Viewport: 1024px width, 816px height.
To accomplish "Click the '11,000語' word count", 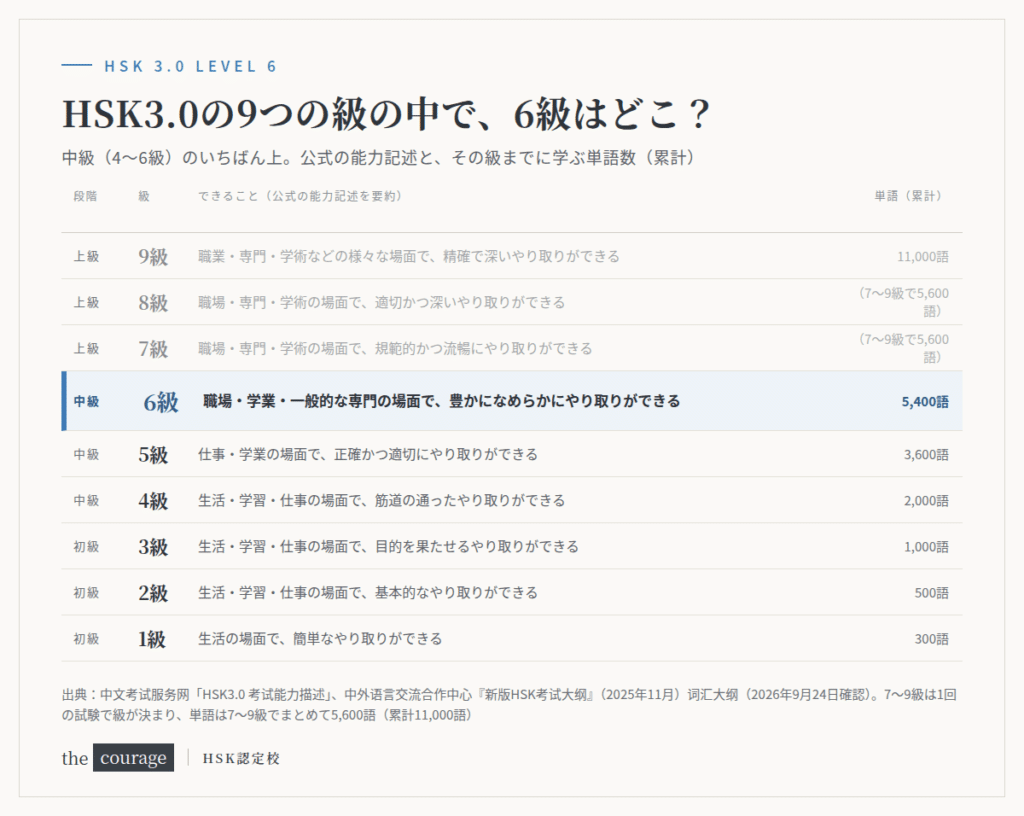I will pyautogui.click(x=923, y=257).
